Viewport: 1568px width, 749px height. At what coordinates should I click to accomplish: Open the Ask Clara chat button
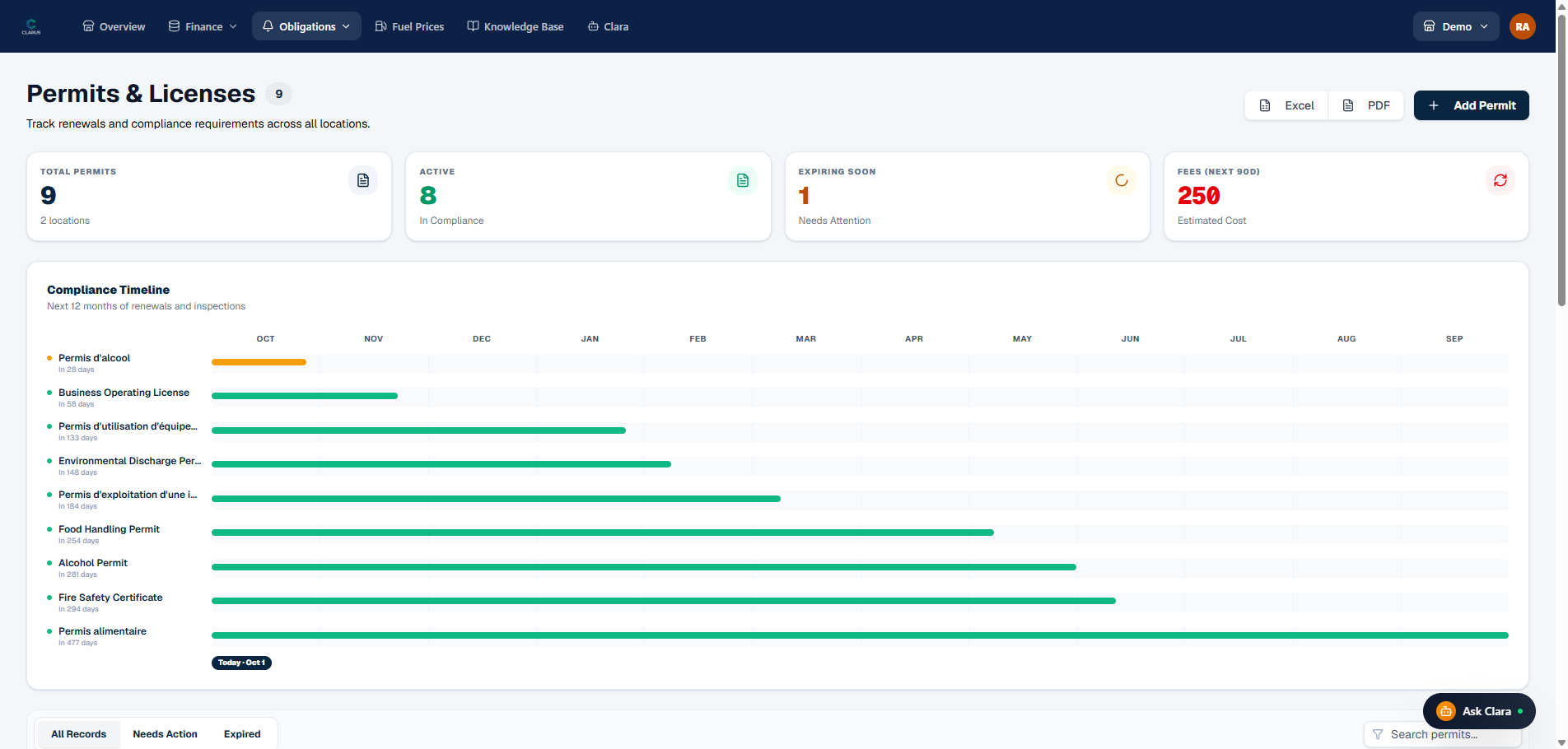tap(1479, 711)
